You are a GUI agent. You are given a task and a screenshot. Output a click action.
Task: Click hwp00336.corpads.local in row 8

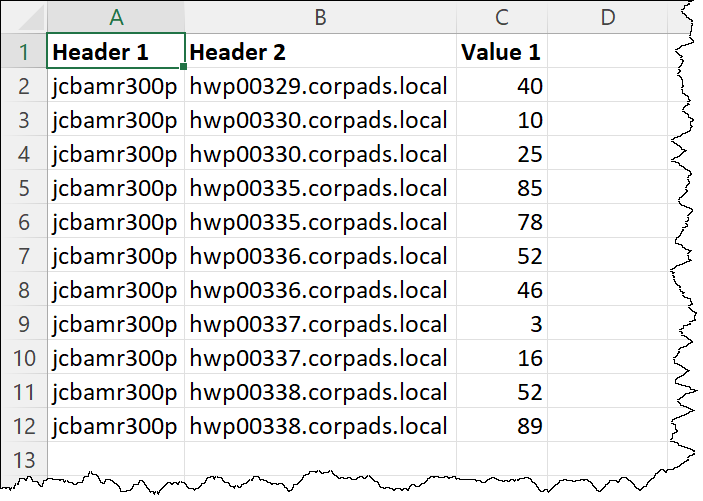pos(321,290)
